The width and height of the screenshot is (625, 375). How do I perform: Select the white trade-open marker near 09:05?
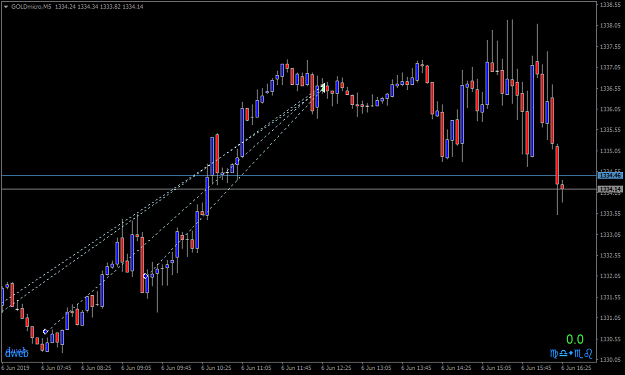(x=145, y=276)
